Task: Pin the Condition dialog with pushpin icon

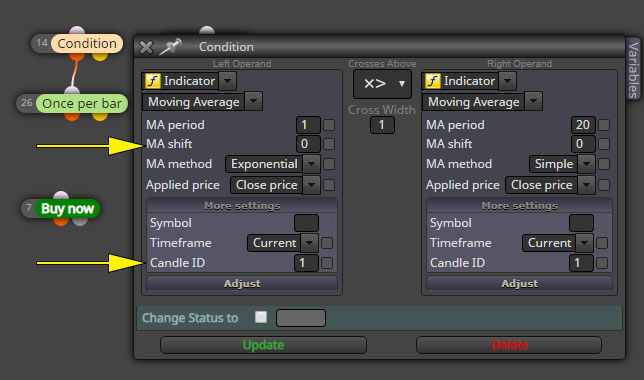Action: 170,46
